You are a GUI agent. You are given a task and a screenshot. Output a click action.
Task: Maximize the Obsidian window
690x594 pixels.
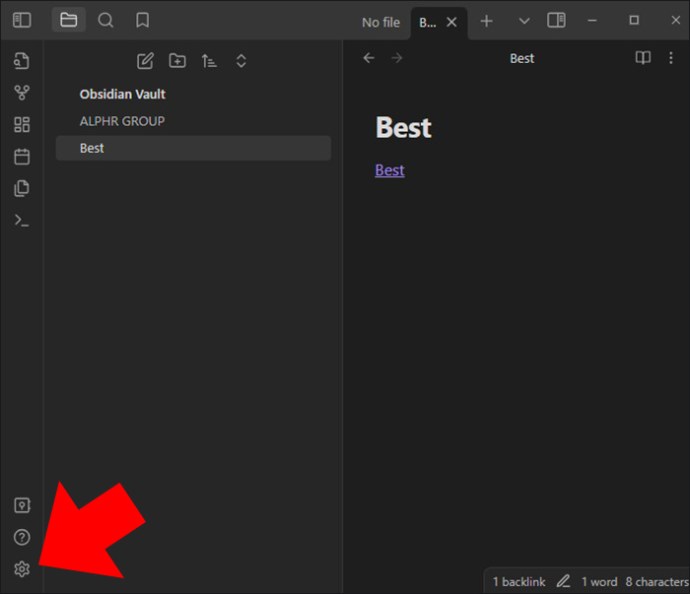point(634,20)
